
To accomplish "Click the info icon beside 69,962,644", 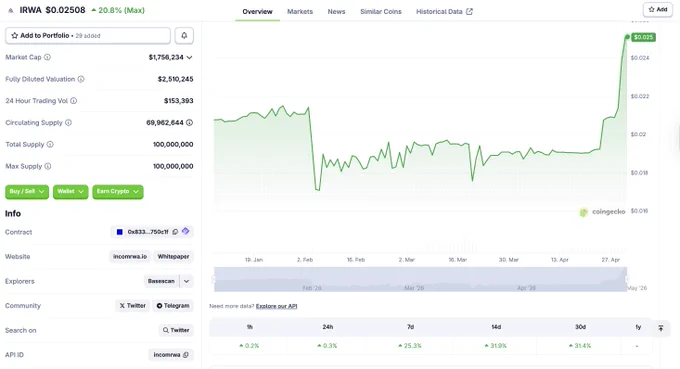I will pyautogui.click(x=190, y=123).
